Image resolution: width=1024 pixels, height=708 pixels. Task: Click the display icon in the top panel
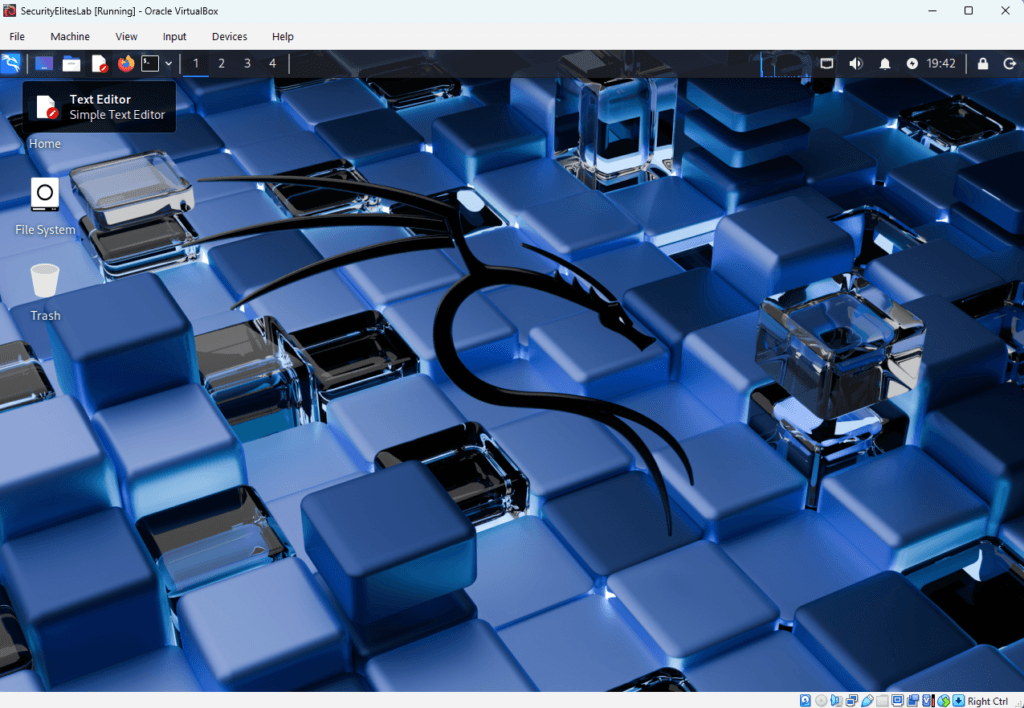pyautogui.click(x=827, y=63)
